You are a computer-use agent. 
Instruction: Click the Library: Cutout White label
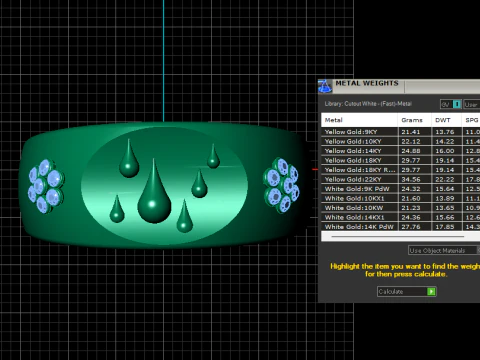point(368,104)
